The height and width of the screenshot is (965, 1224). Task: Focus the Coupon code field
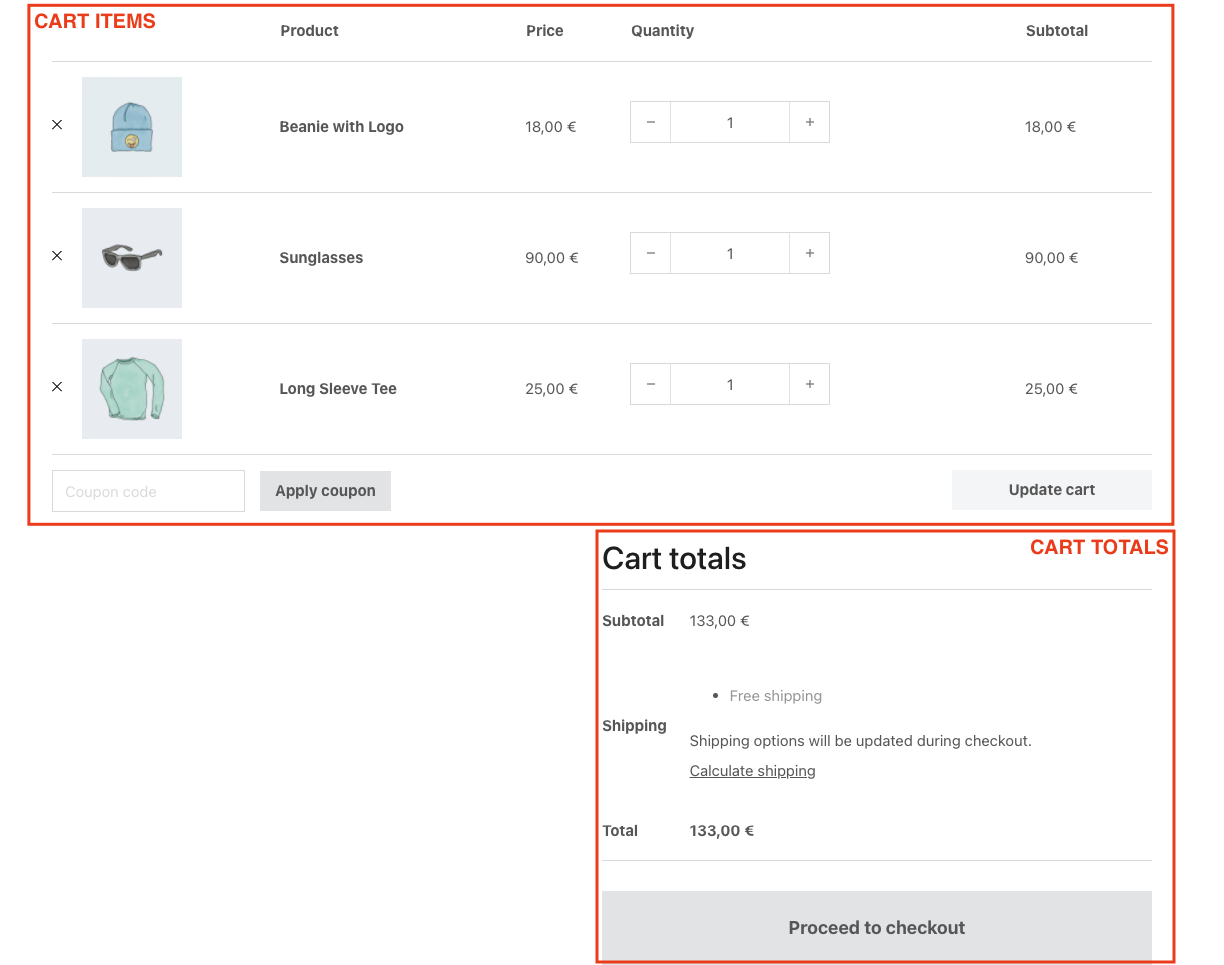[148, 491]
